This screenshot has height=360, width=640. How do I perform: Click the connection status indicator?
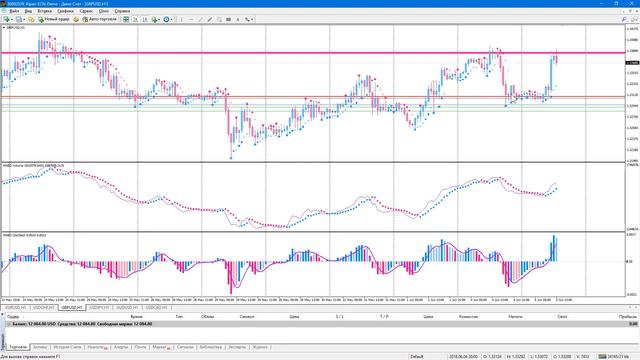click(x=613, y=356)
